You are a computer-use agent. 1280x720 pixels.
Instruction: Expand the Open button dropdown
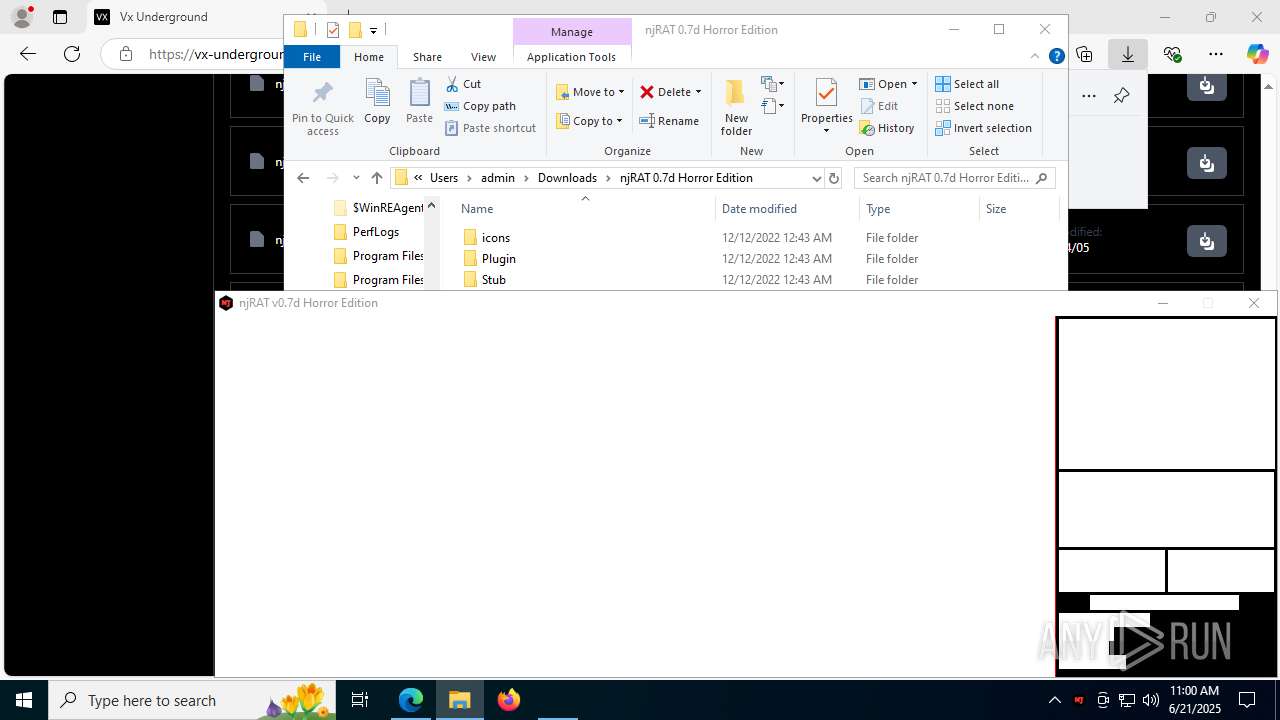(x=914, y=84)
